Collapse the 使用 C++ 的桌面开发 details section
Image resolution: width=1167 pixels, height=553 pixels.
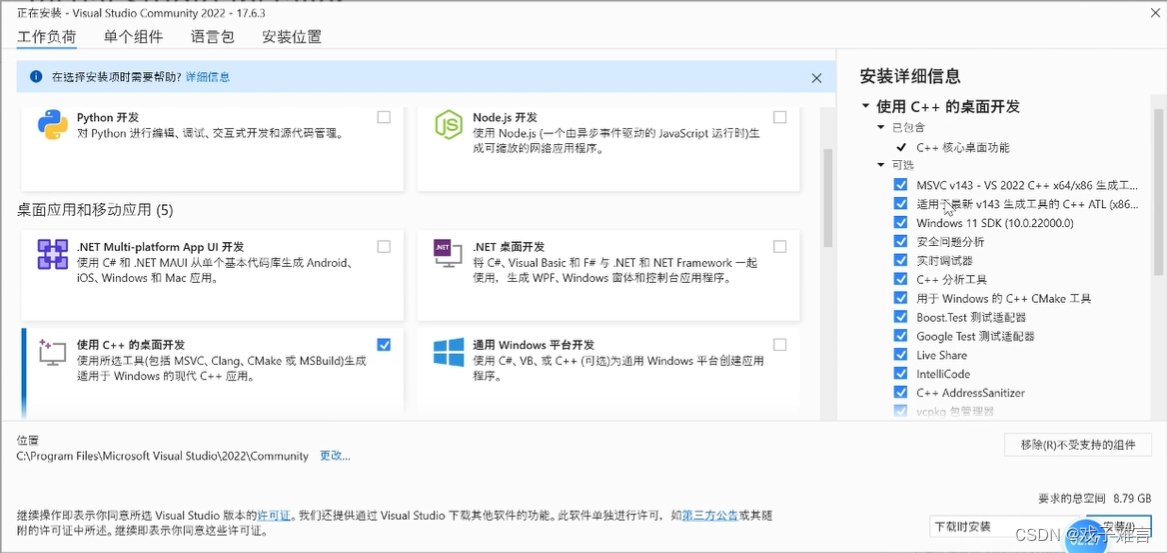coord(866,106)
